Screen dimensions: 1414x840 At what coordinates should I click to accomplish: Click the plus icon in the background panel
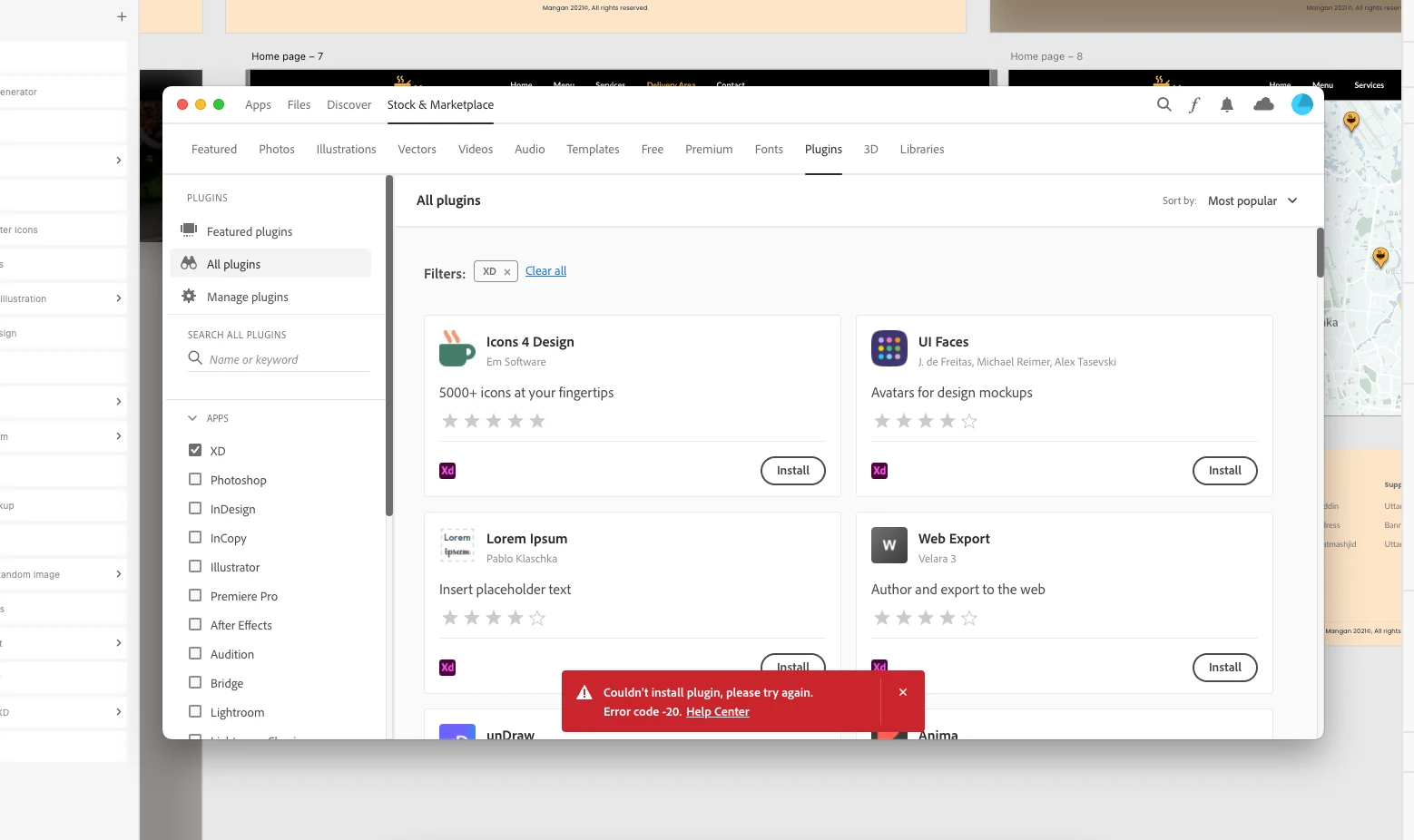122,16
